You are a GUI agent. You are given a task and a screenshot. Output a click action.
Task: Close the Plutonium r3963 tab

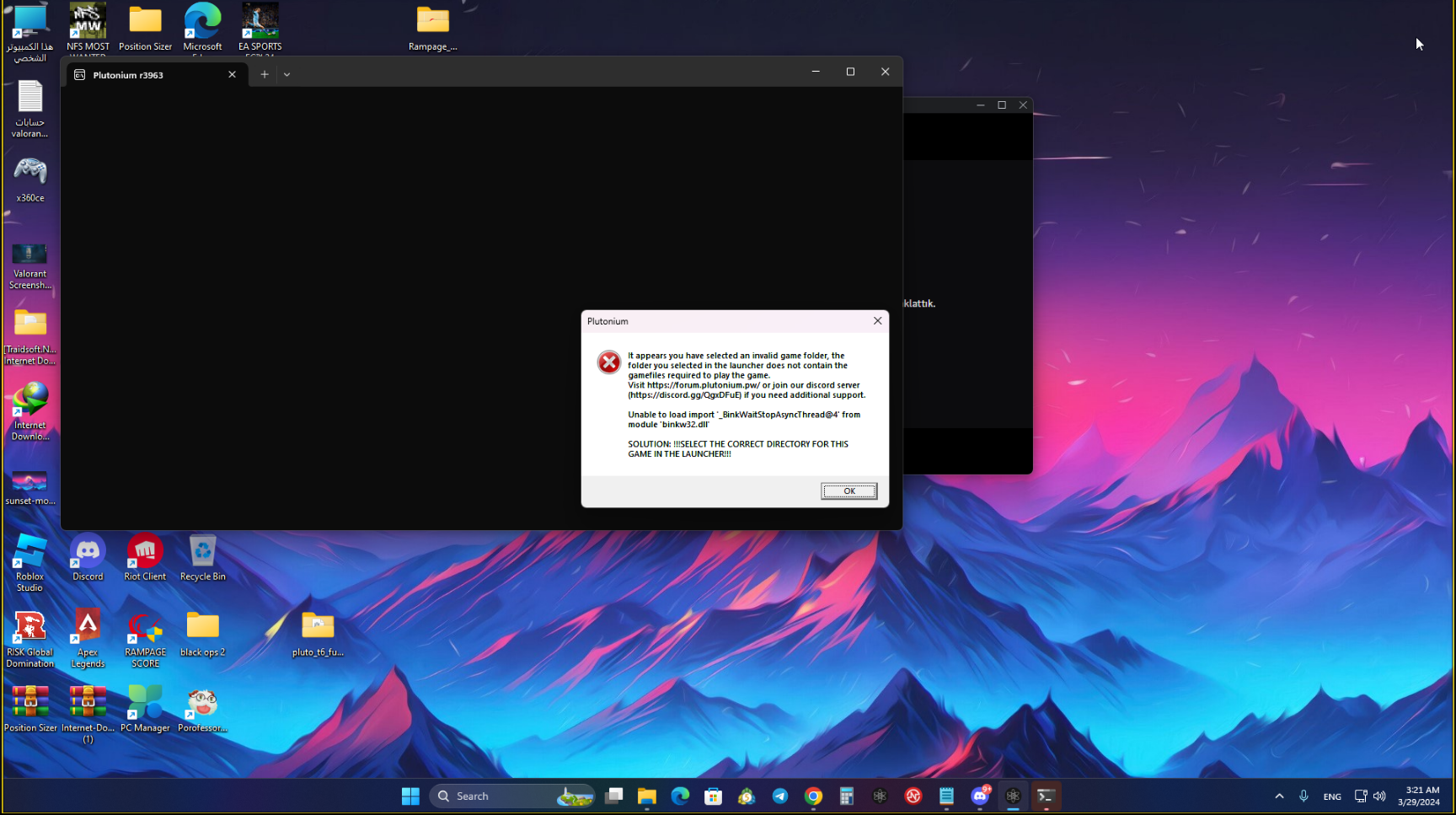[233, 75]
